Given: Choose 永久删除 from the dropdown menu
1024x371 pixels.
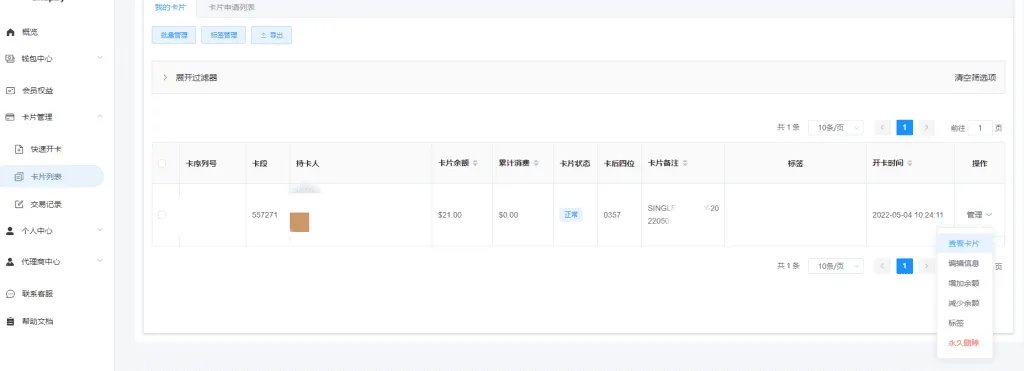Looking at the screenshot, I should [964, 342].
